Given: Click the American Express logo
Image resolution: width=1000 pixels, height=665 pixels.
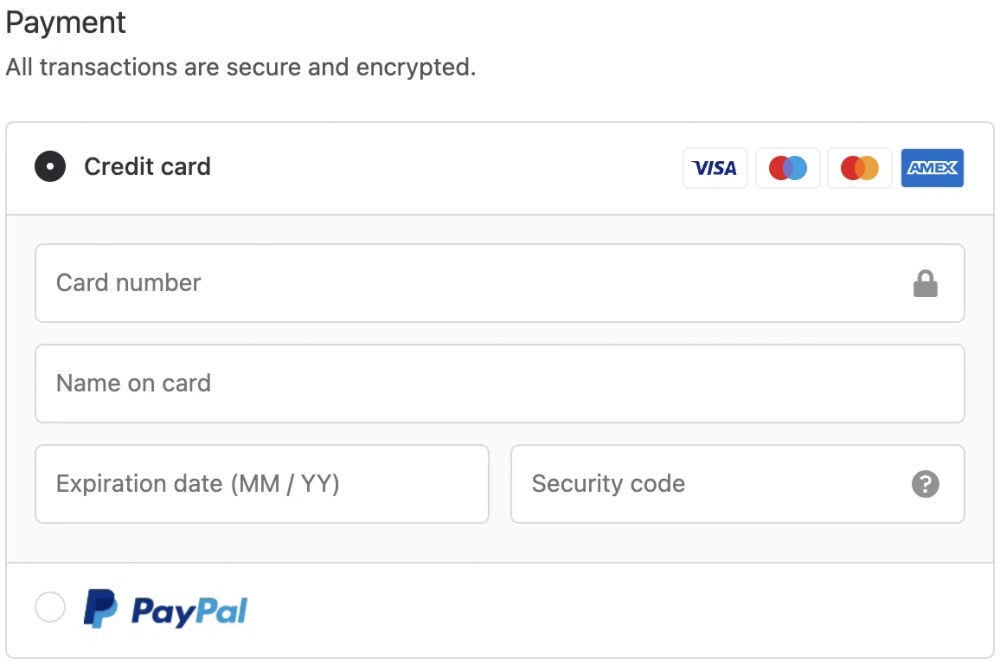Looking at the screenshot, I should [932, 168].
